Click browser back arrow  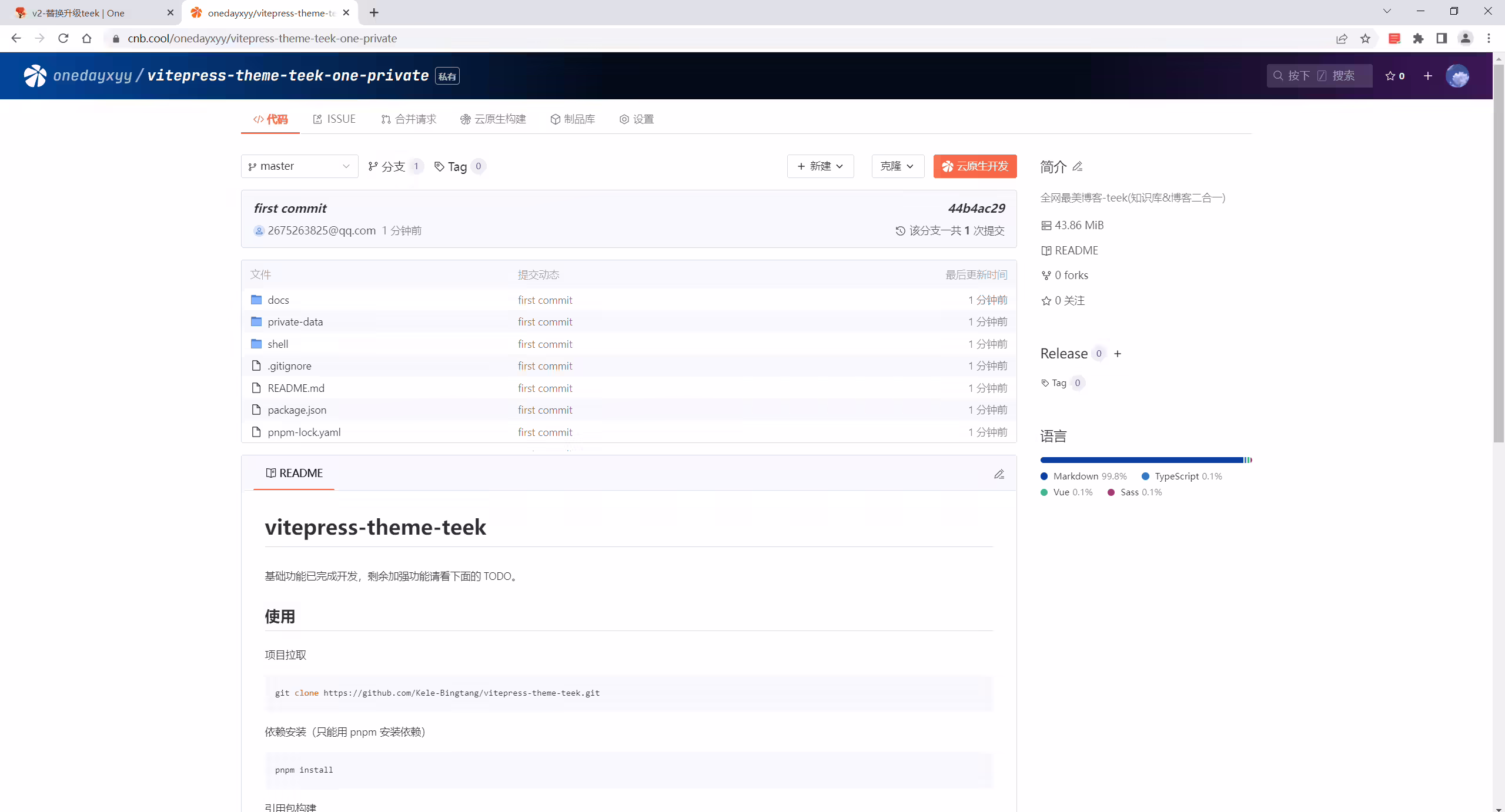[16, 38]
